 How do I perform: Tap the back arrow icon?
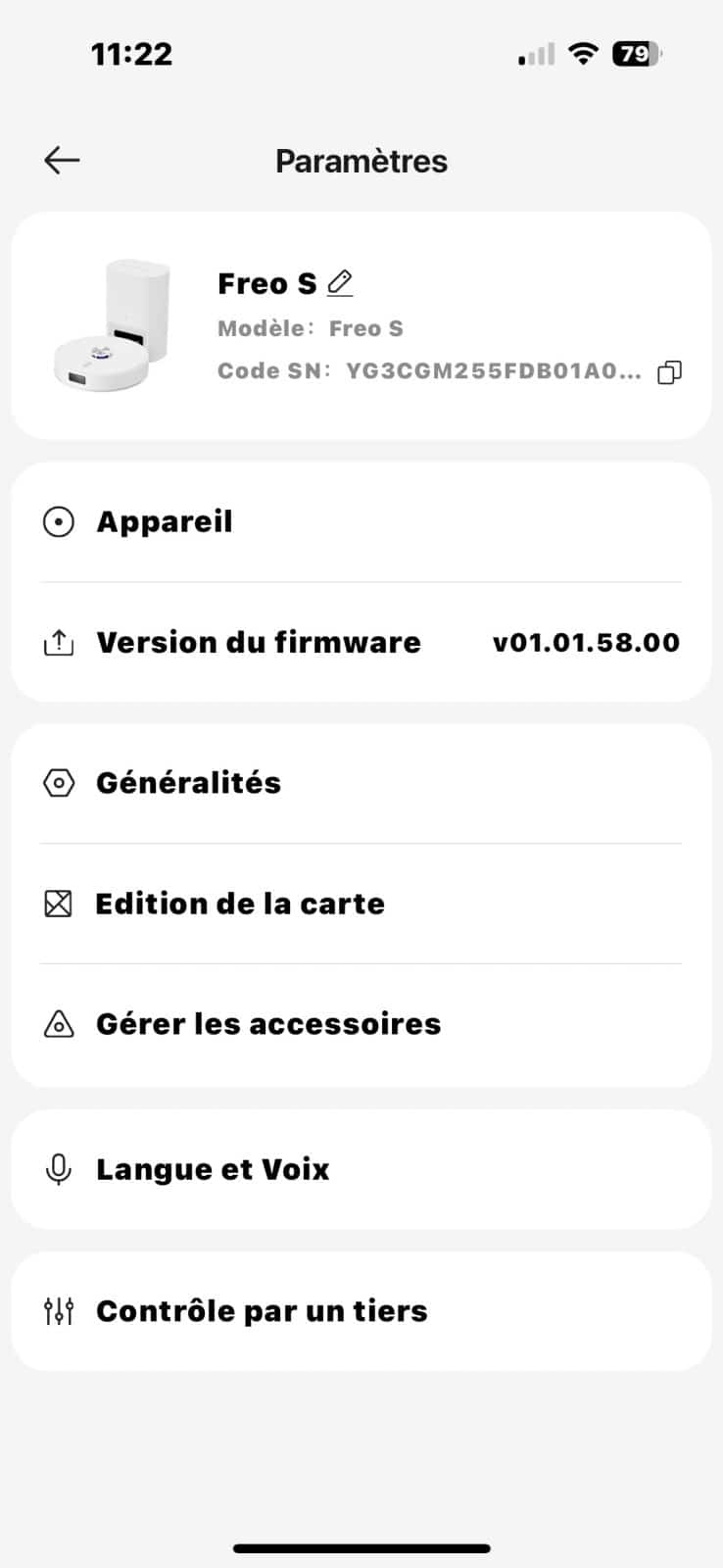point(62,161)
